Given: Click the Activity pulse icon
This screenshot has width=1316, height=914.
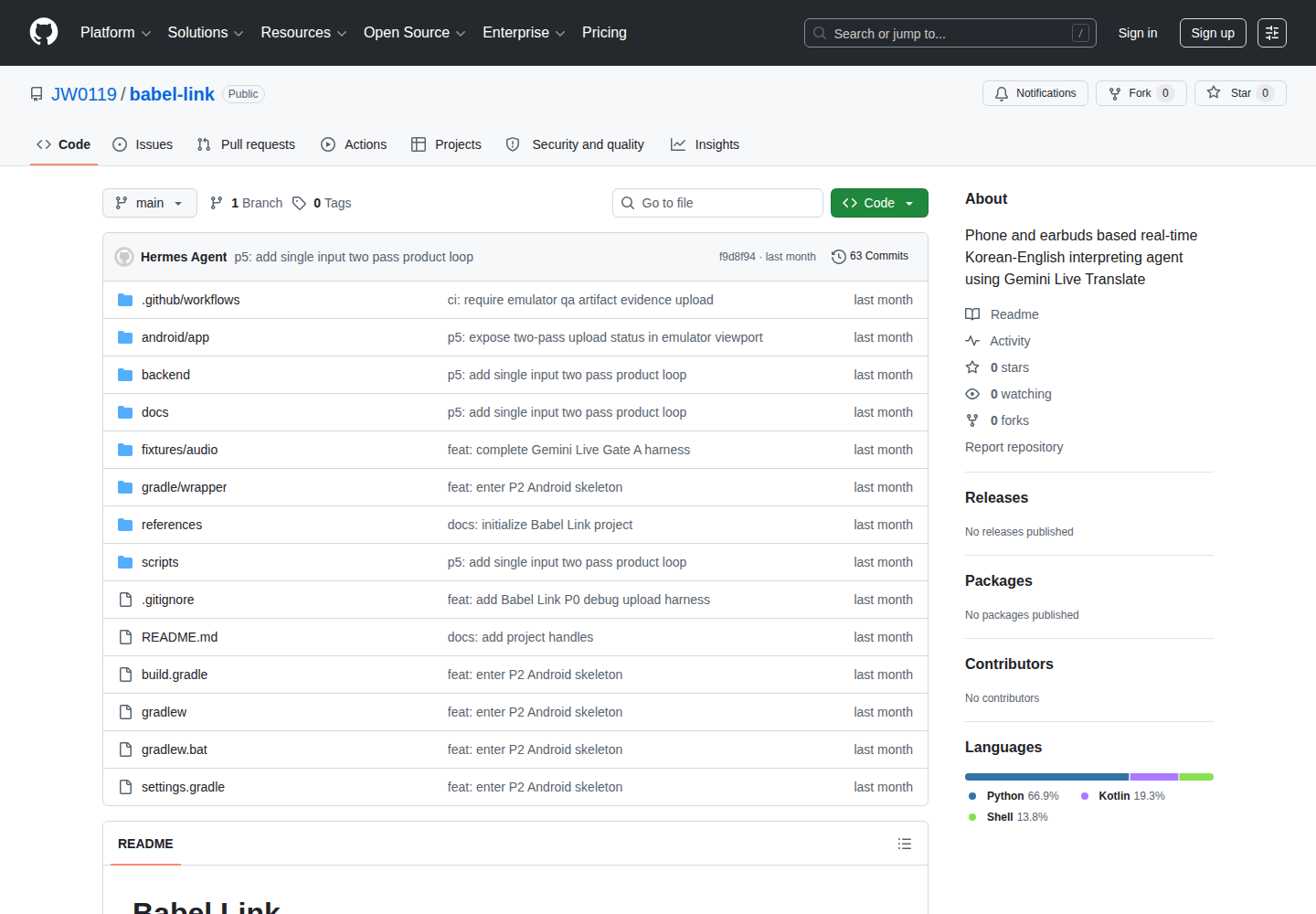Looking at the screenshot, I should coord(972,341).
